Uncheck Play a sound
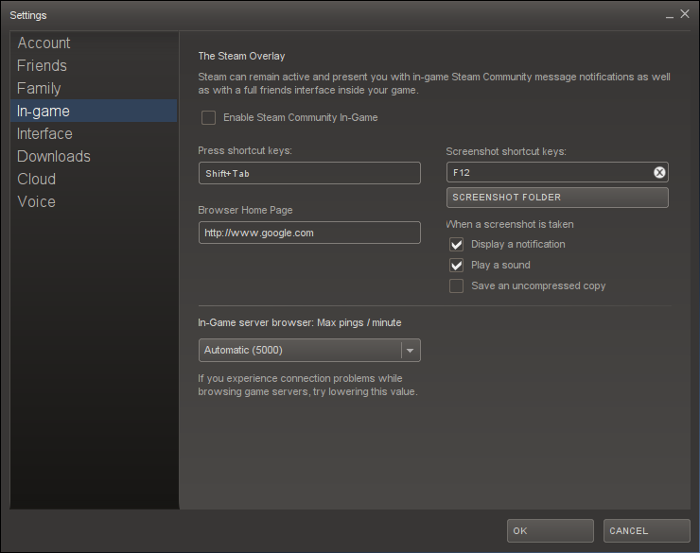 pos(456,265)
